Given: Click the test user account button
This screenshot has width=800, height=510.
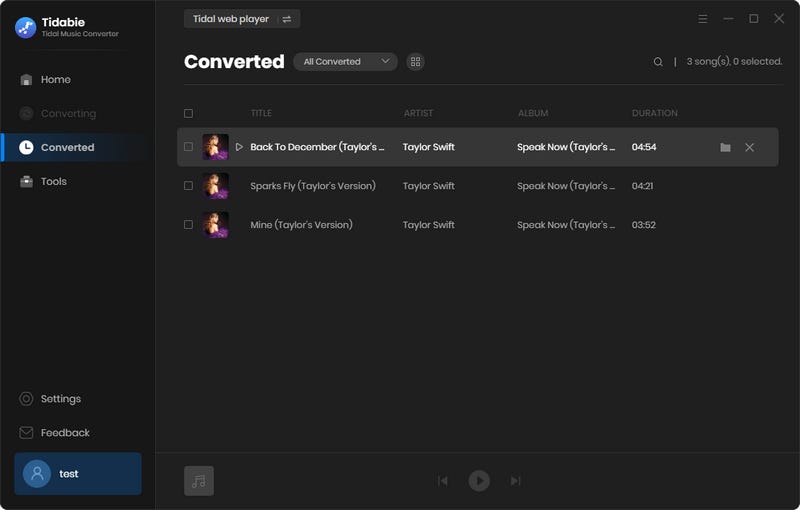Looking at the screenshot, I should click(x=78, y=474).
